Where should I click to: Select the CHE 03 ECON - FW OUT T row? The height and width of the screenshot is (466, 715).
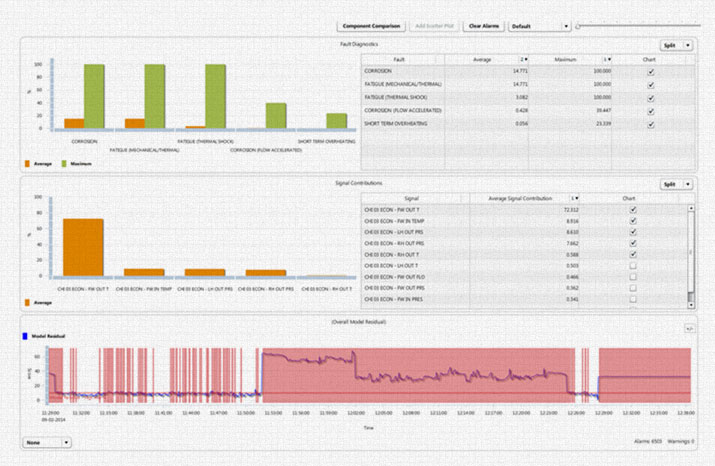click(524, 210)
